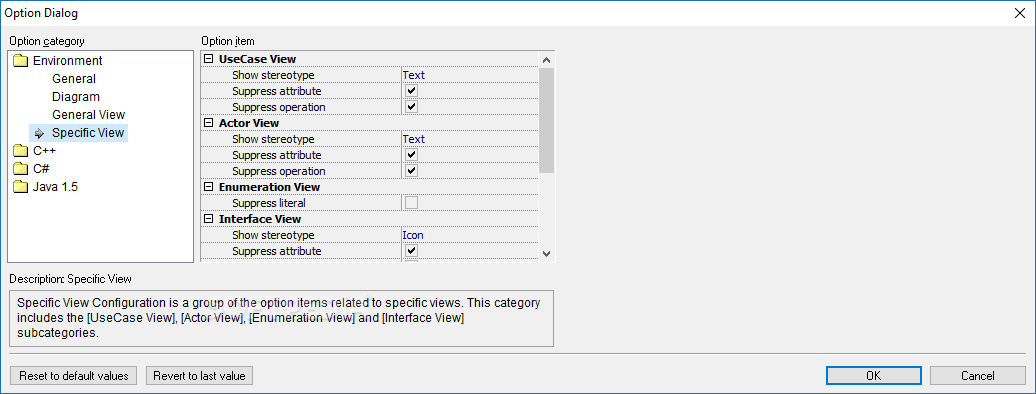Select the Specific View category
Viewport: 1036px width, 394px height.
[88, 133]
